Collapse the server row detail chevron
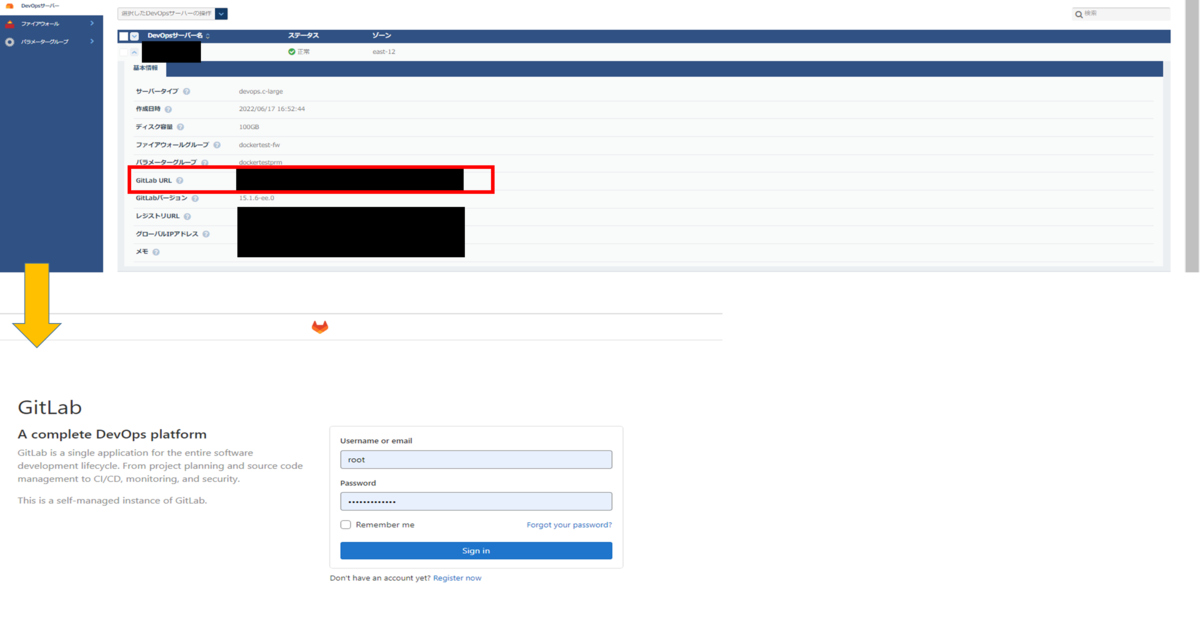 click(135, 51)
